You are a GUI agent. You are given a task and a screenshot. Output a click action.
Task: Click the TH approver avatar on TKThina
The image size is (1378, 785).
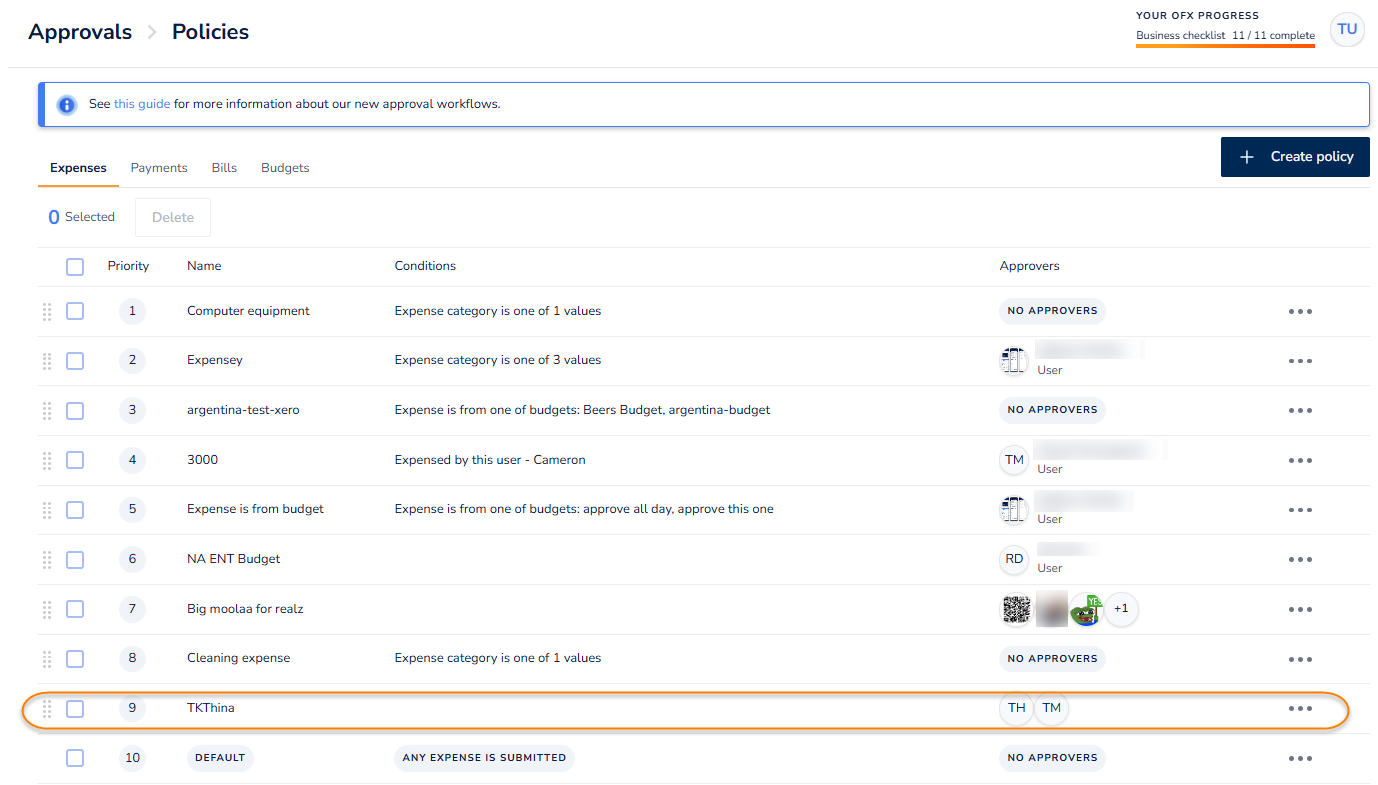[x=1016, y=708]
